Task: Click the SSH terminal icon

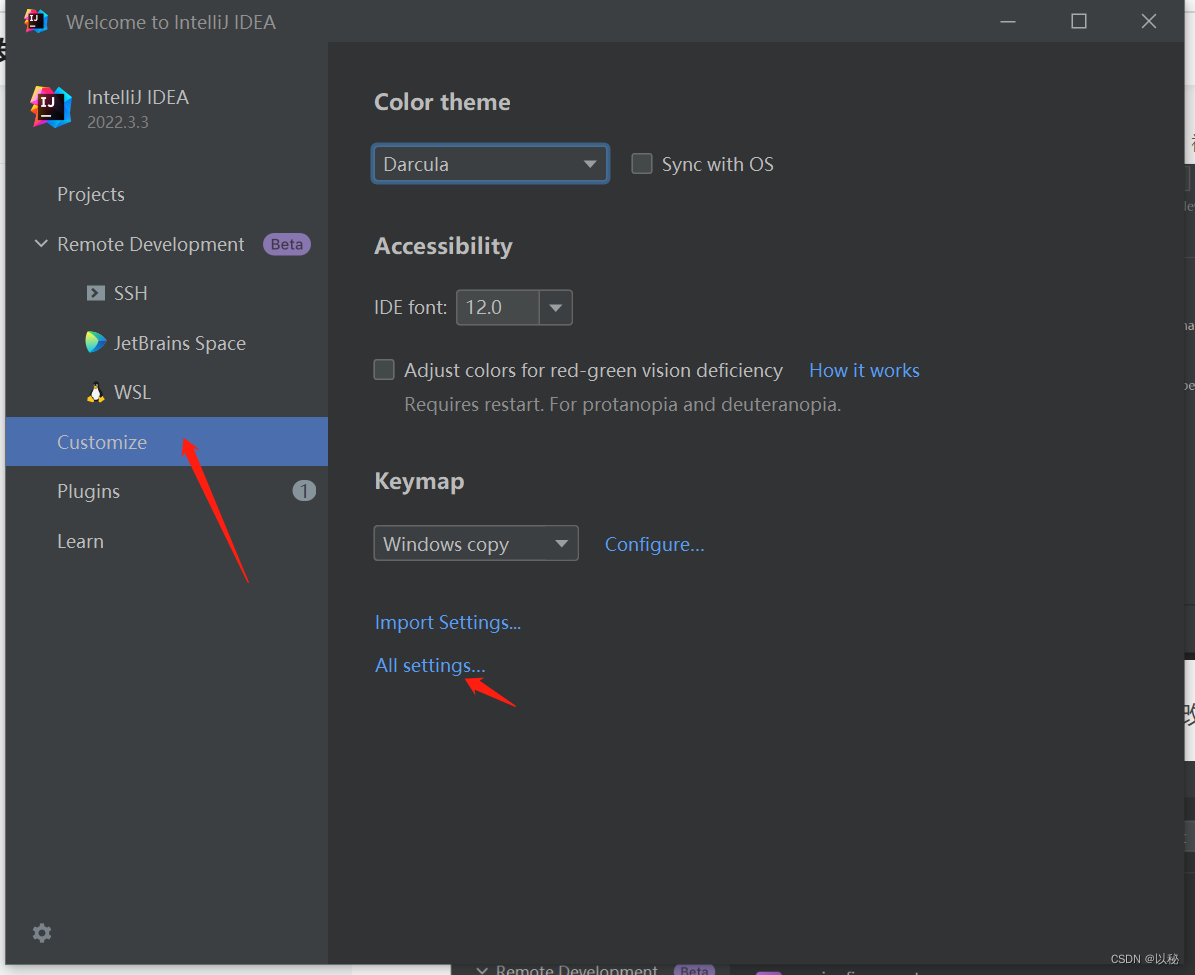Action: click(95, 293)
